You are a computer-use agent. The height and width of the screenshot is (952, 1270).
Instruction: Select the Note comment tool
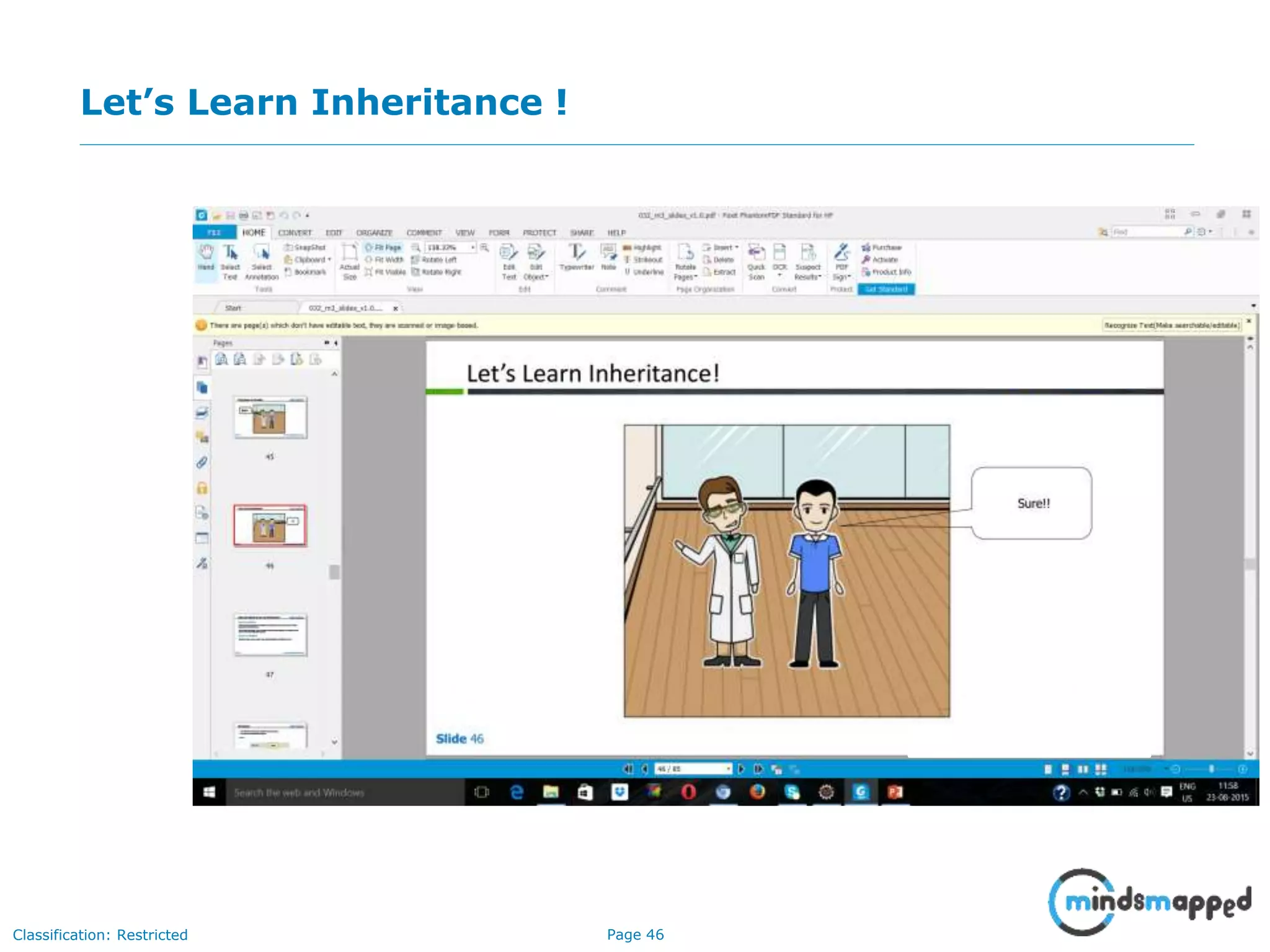click(x=608, y=257)
